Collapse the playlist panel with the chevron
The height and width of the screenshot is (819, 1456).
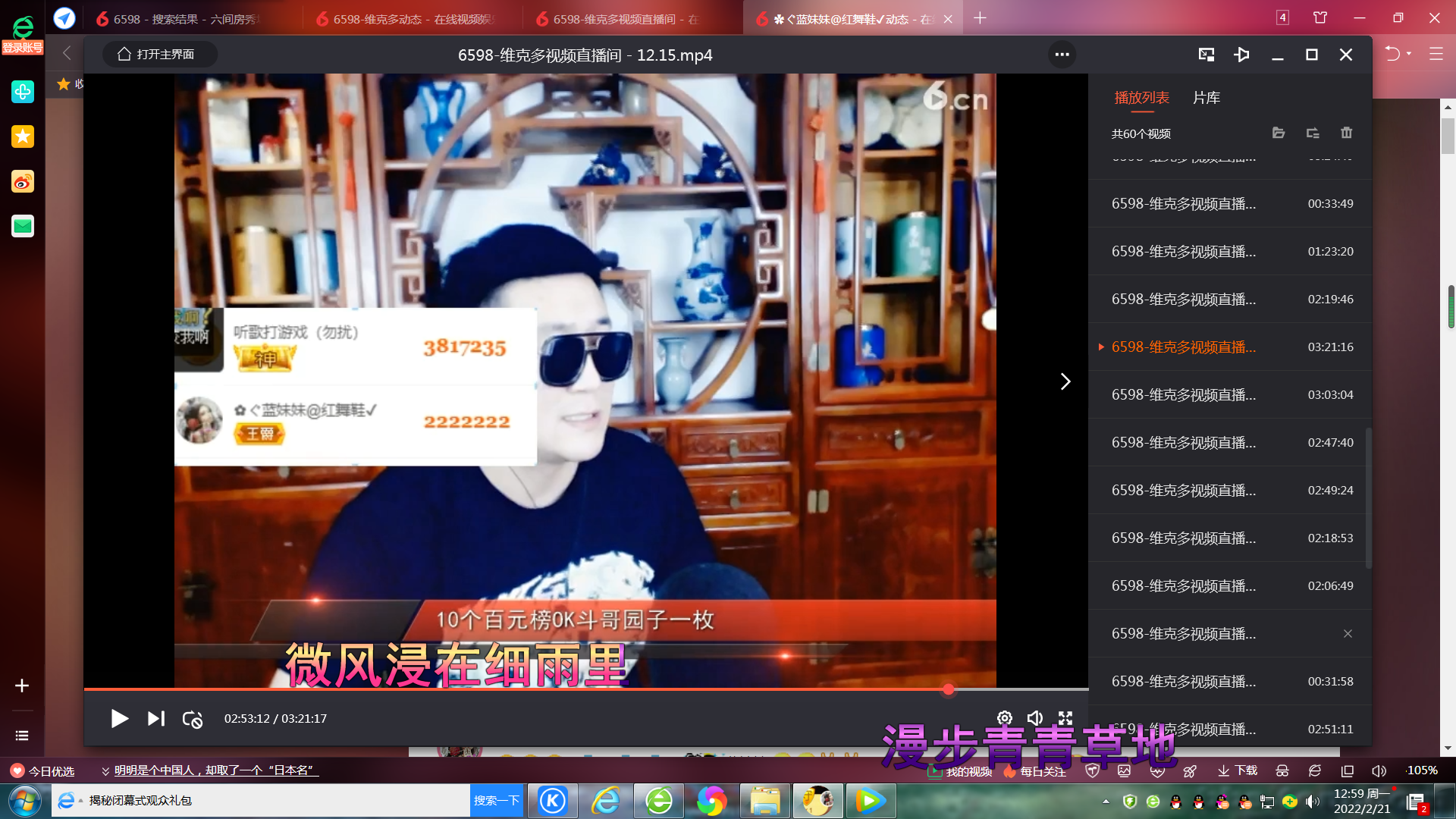1065,381
